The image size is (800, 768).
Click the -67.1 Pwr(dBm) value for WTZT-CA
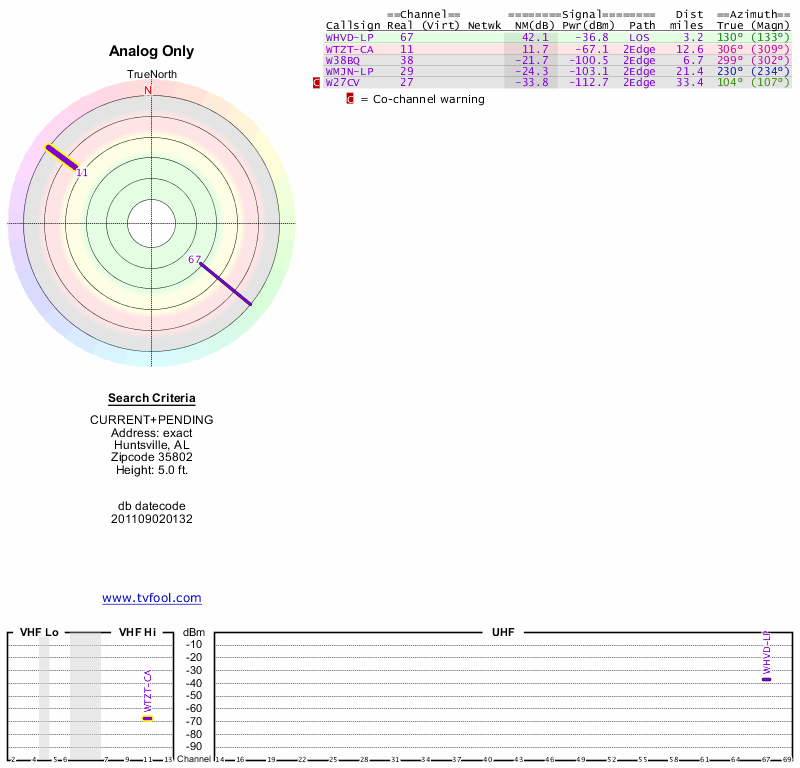point(591,49)
